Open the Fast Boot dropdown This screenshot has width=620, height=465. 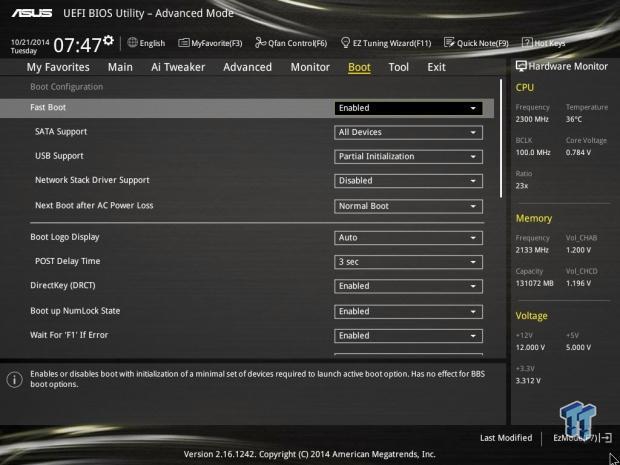[x=408, y=108]
